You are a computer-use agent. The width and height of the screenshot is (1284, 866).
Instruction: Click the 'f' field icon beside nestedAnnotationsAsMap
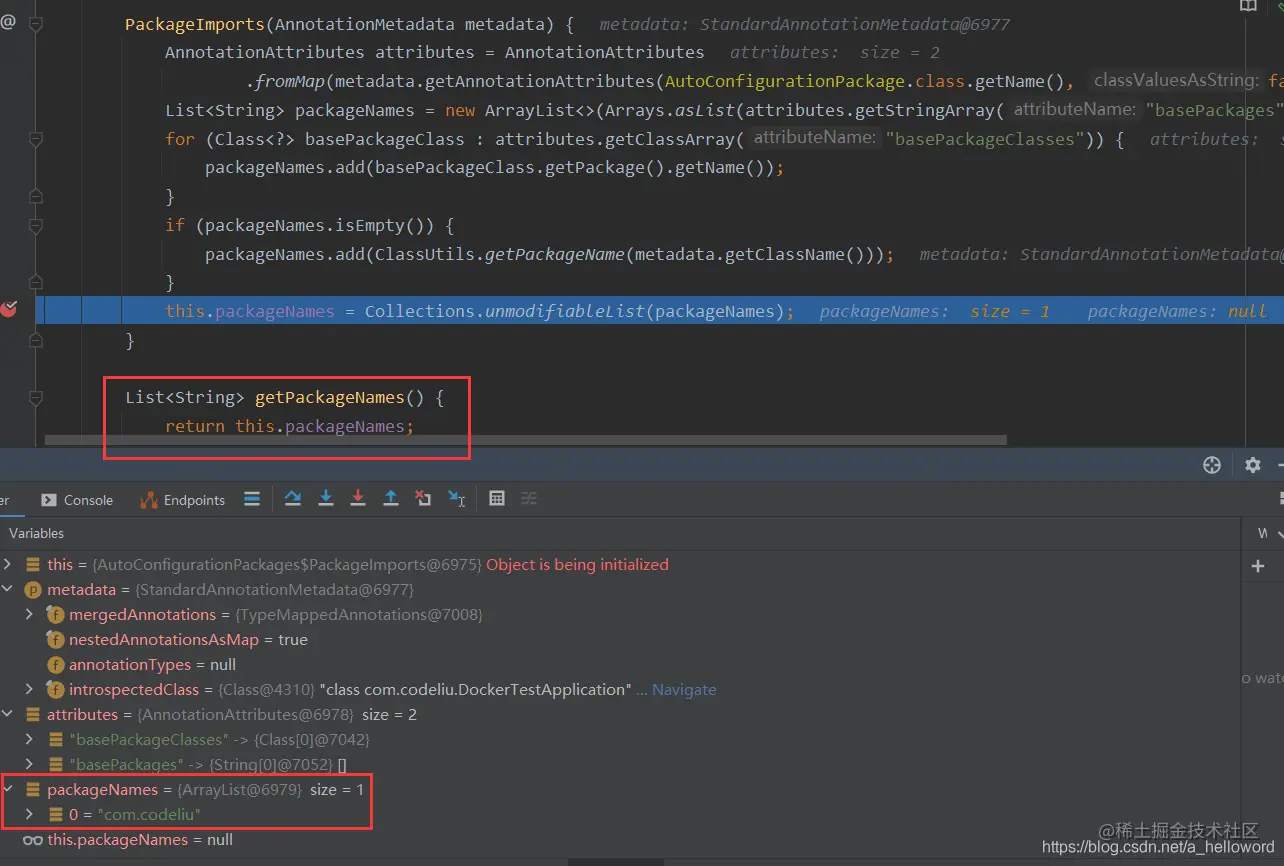click(56, 640)
